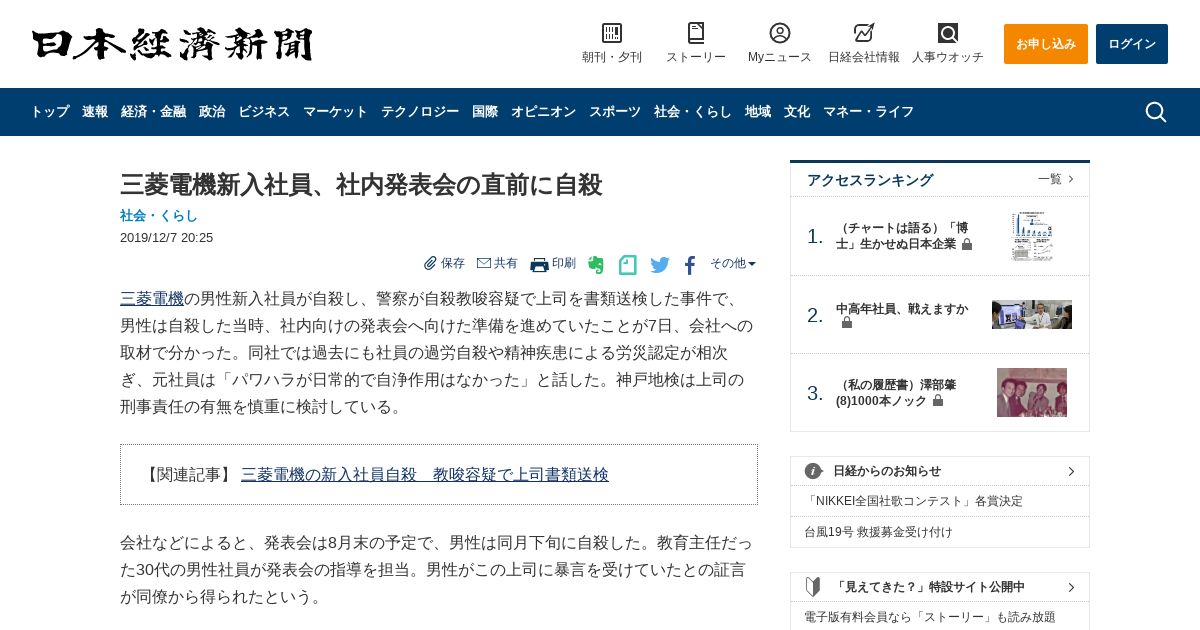The height and width of the screenshot is (630, 1200).
Task: Click the info icon beside 日経からのお知らせ
Action: (x=814, y=471)
